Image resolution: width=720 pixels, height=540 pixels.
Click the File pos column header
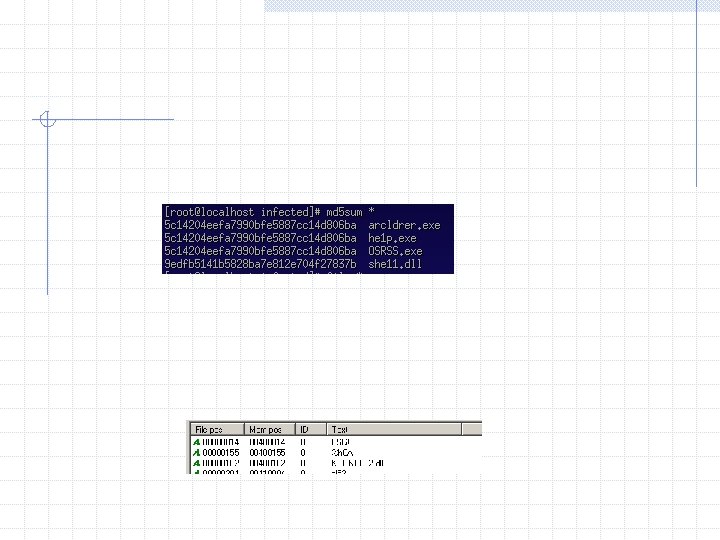217,429
